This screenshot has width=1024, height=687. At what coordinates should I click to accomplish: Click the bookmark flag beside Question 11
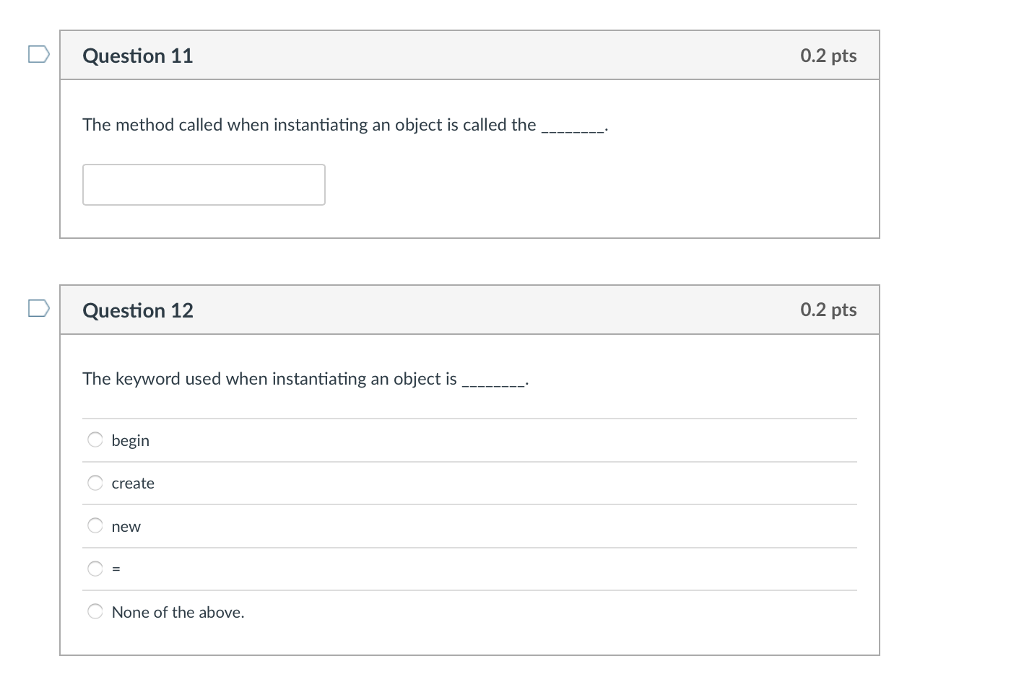pos(37,55)
